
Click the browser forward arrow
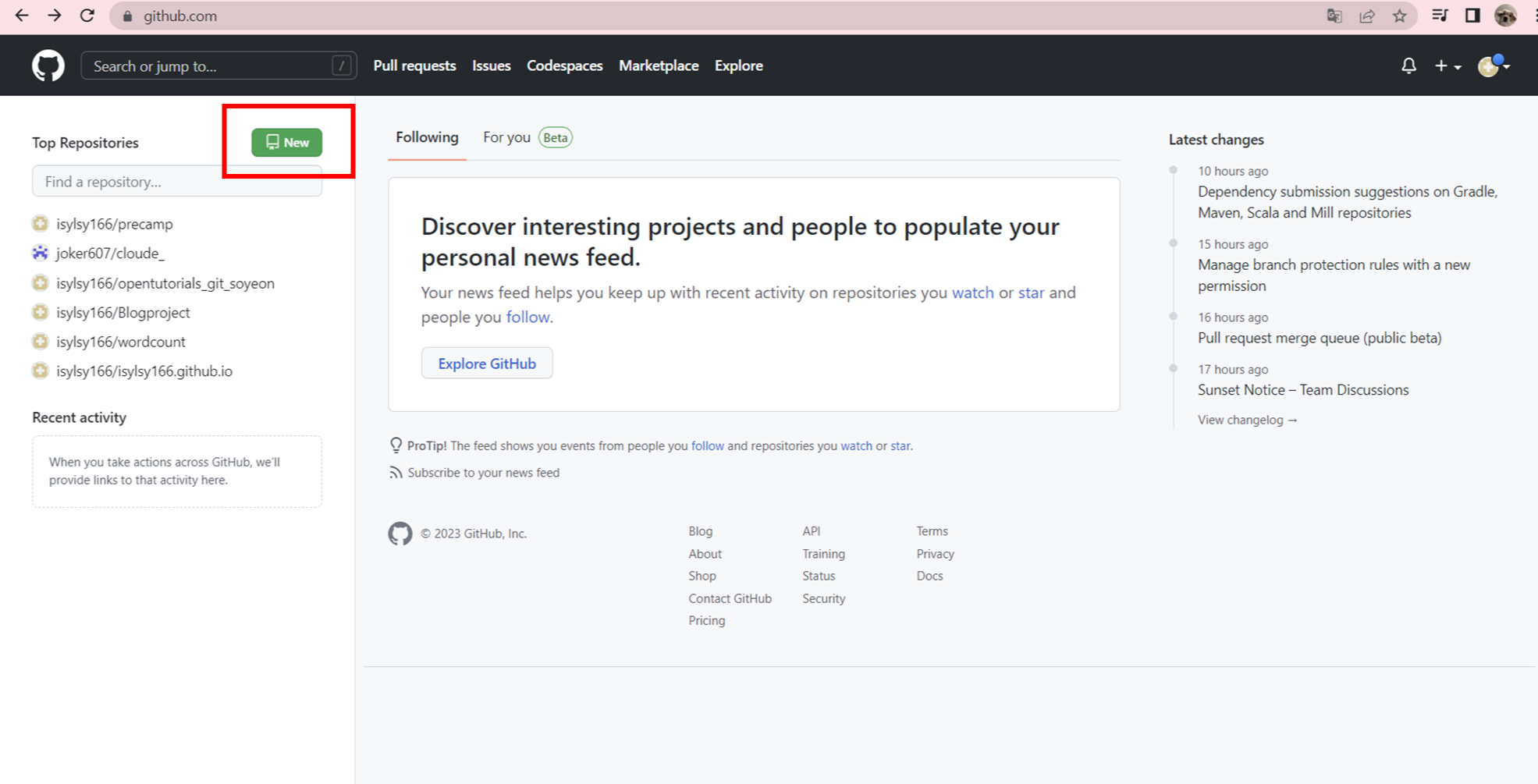click(x=55, y=16)
